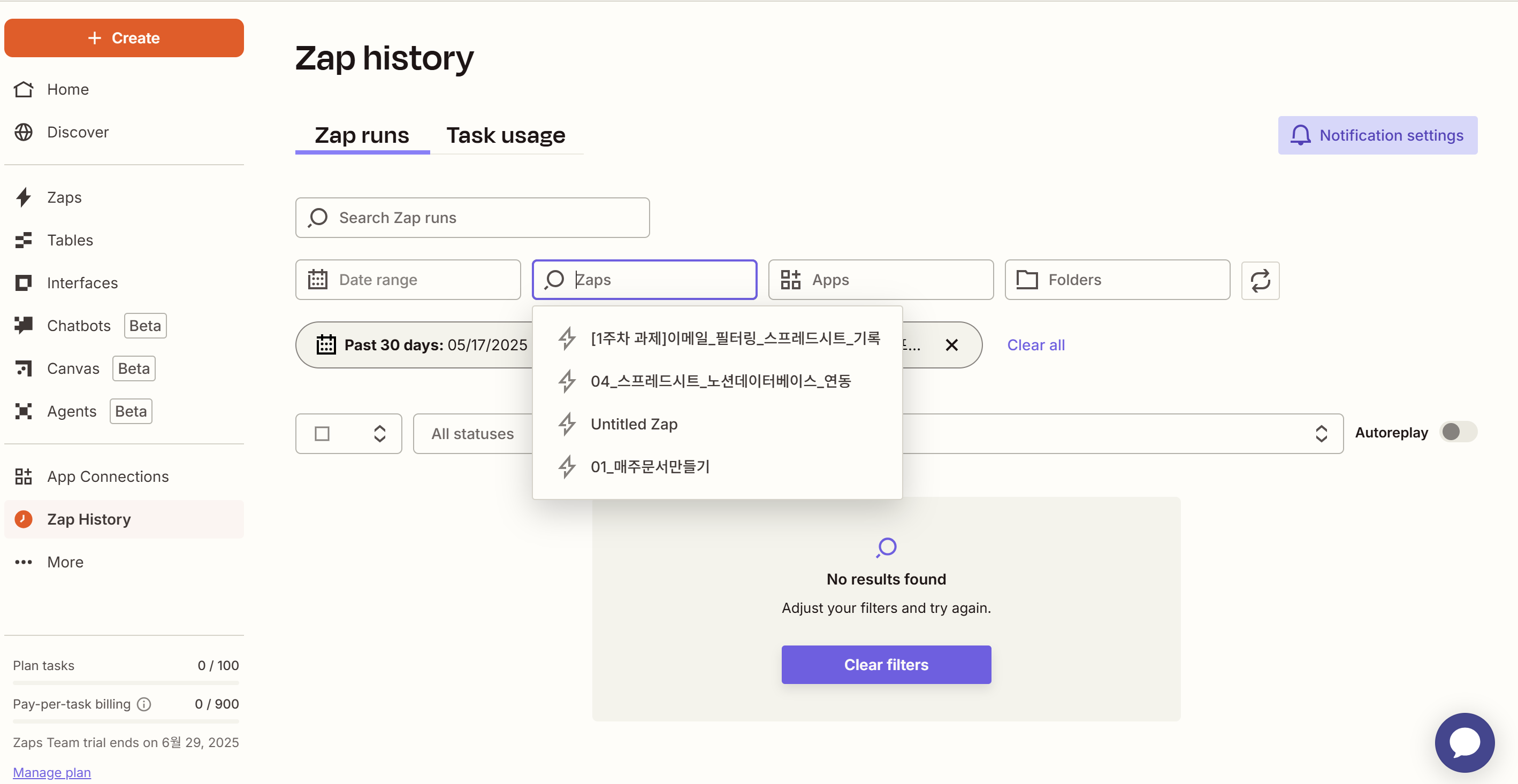The image size is (1518, 784).
Task: Expand the More menu dots icon
Action: coord(24,562)
